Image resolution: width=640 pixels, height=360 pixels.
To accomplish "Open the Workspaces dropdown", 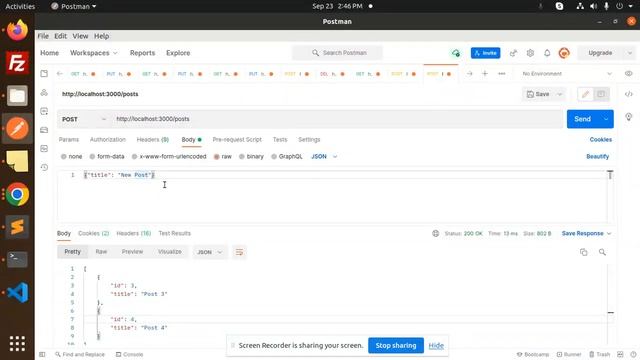I will coord(93,53).
